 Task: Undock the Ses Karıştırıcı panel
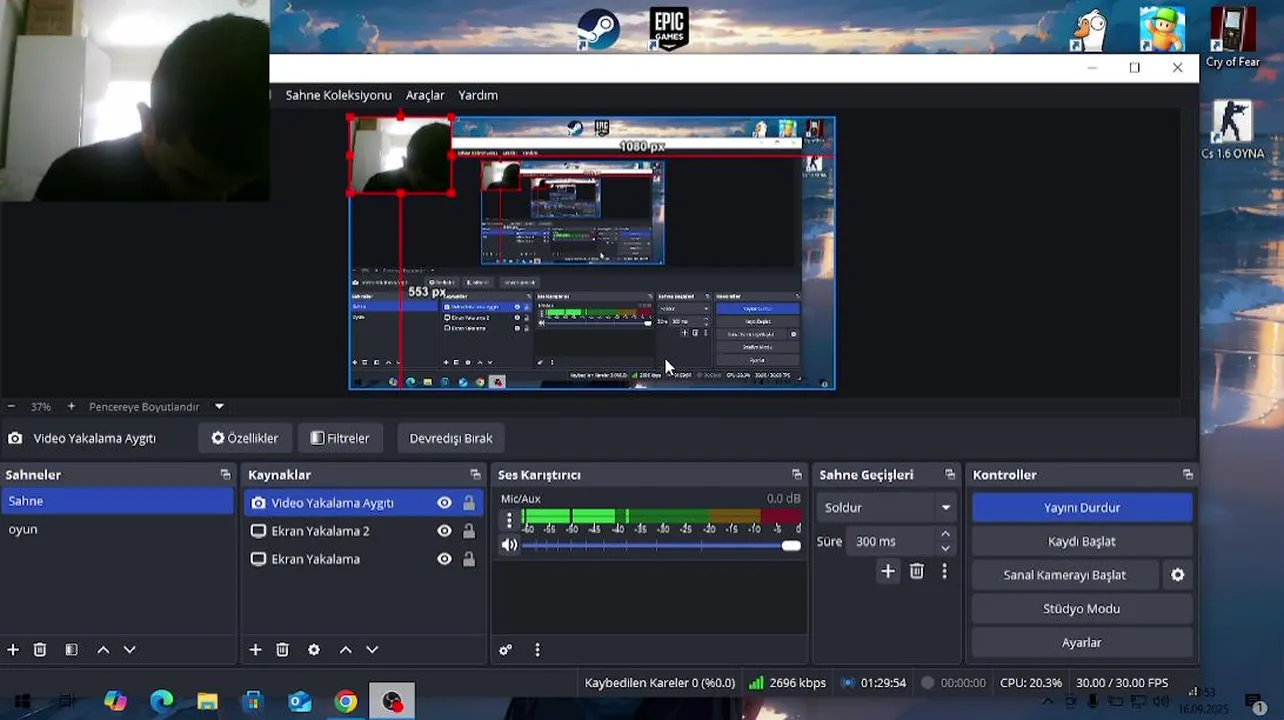(797, 475)
